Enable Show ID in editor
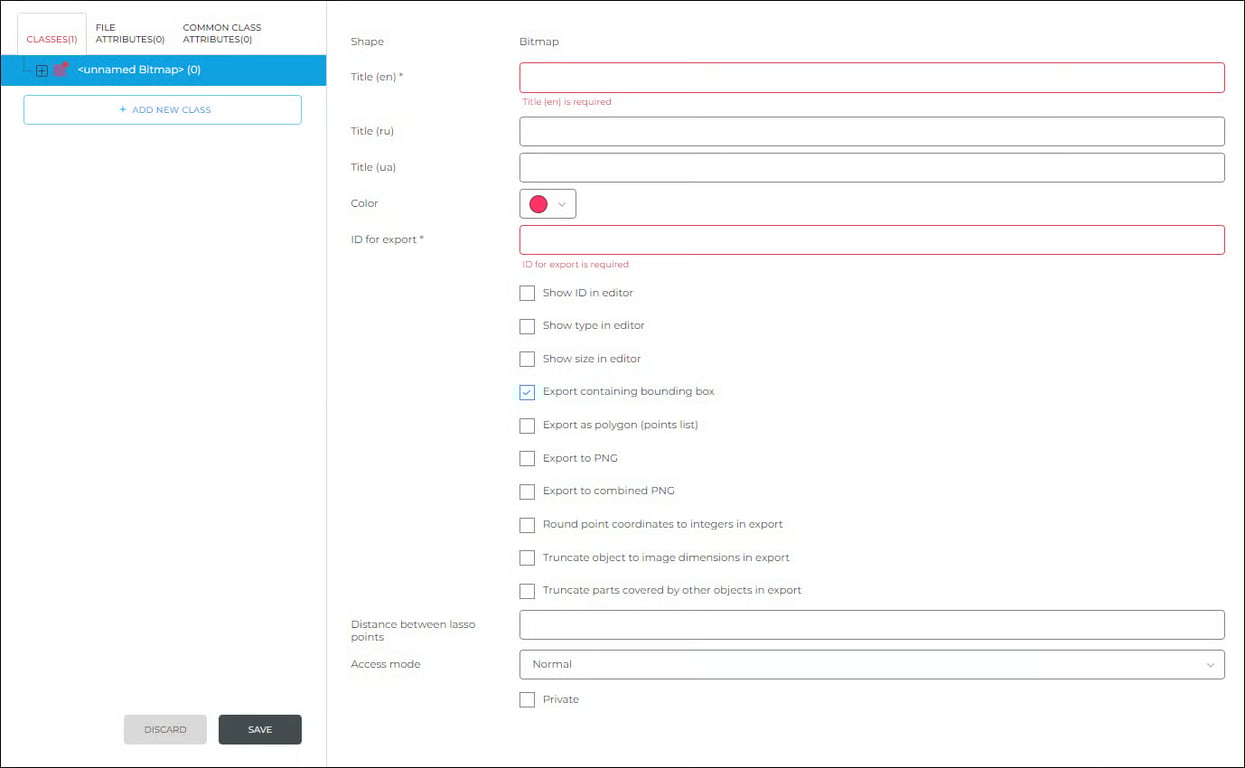 (x=527, y=293)
